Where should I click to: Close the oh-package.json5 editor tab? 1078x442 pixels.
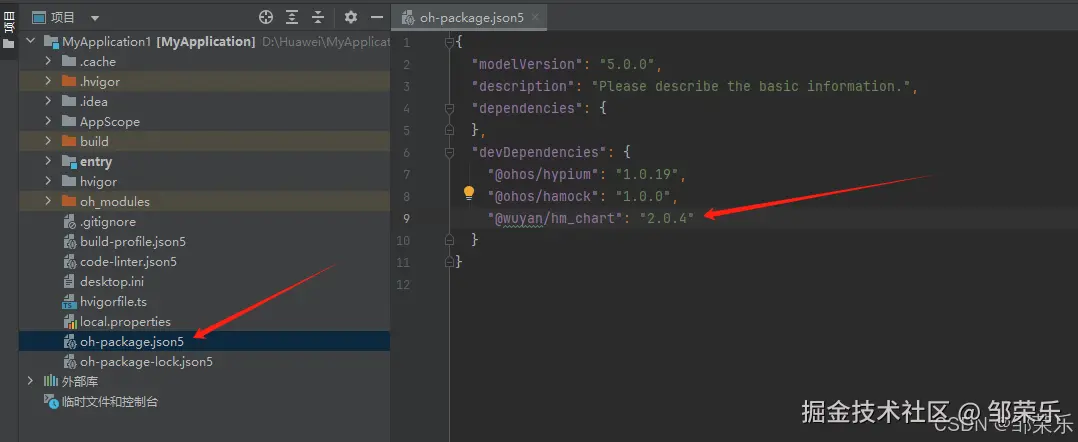[x=536, y=17]
